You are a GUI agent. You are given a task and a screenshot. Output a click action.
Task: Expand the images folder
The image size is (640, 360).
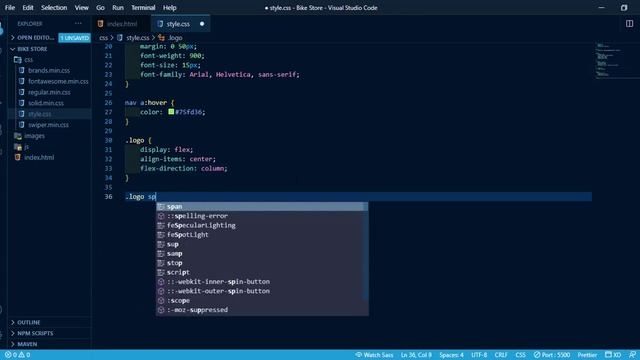34,136
